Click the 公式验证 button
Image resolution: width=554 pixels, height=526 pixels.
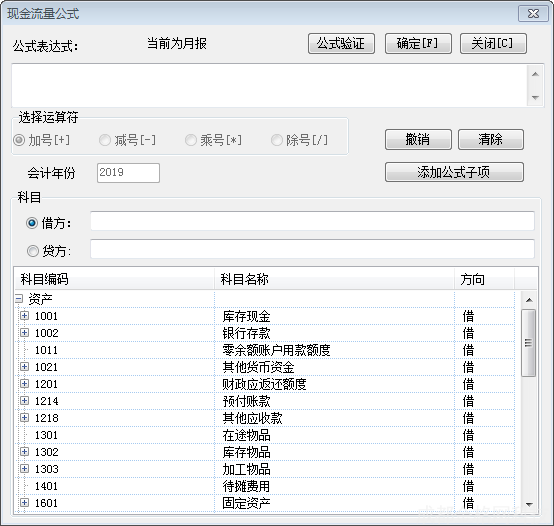[x=341, y=44]
